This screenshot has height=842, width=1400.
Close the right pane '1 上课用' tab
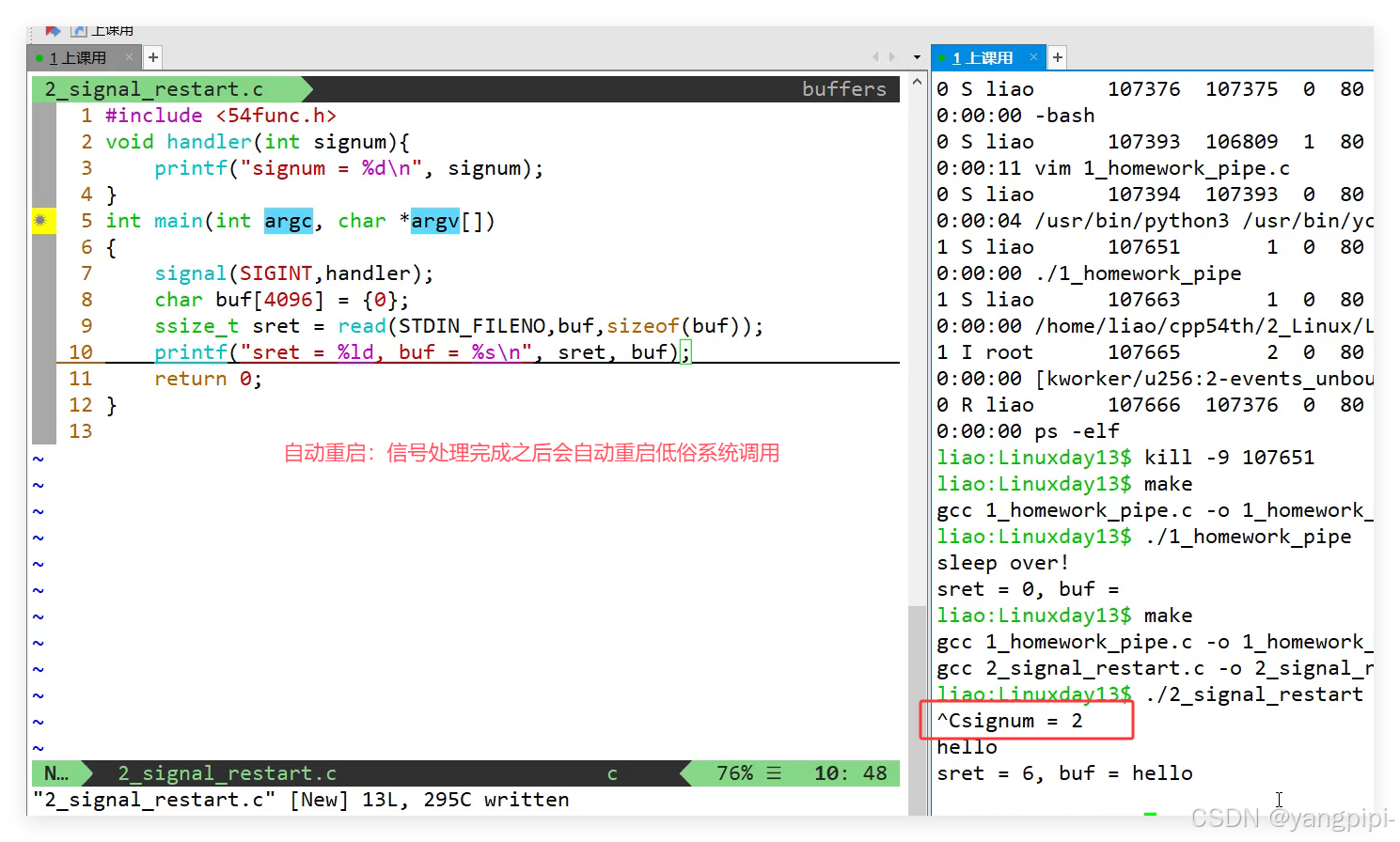click(x=1033, y=57)
